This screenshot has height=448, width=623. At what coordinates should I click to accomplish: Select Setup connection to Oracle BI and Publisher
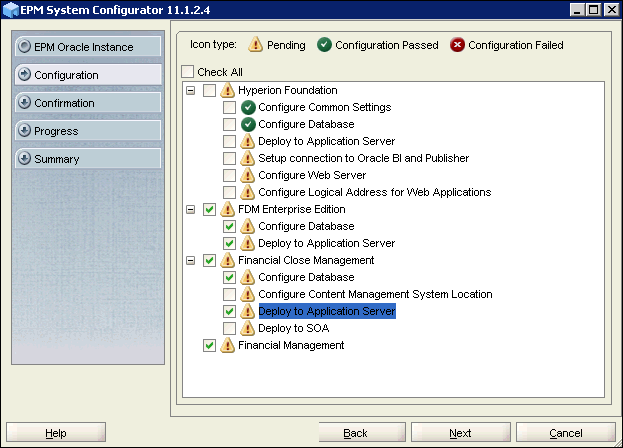pos(364,158)
